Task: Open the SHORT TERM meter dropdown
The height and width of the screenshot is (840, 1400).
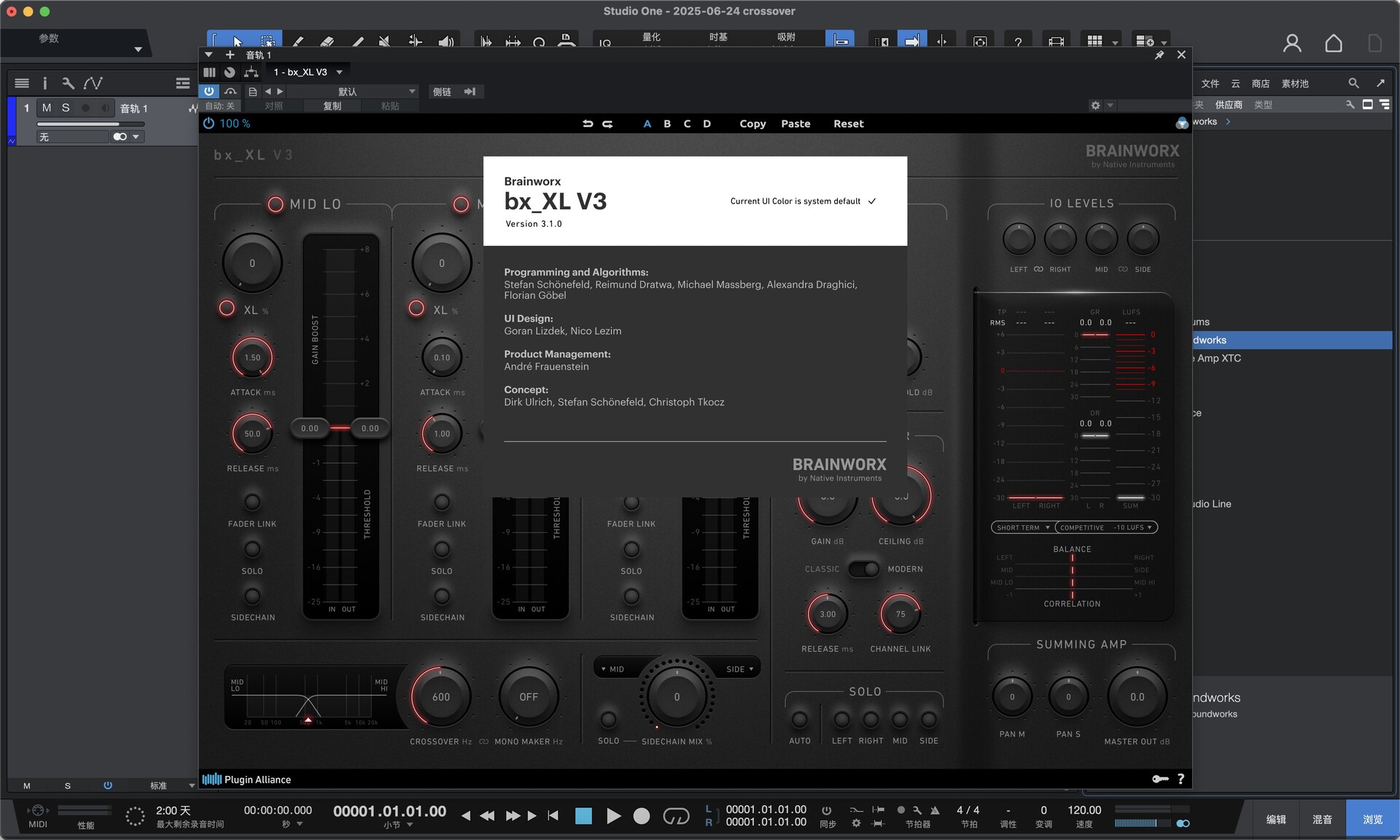Action: coord(1023,527)
